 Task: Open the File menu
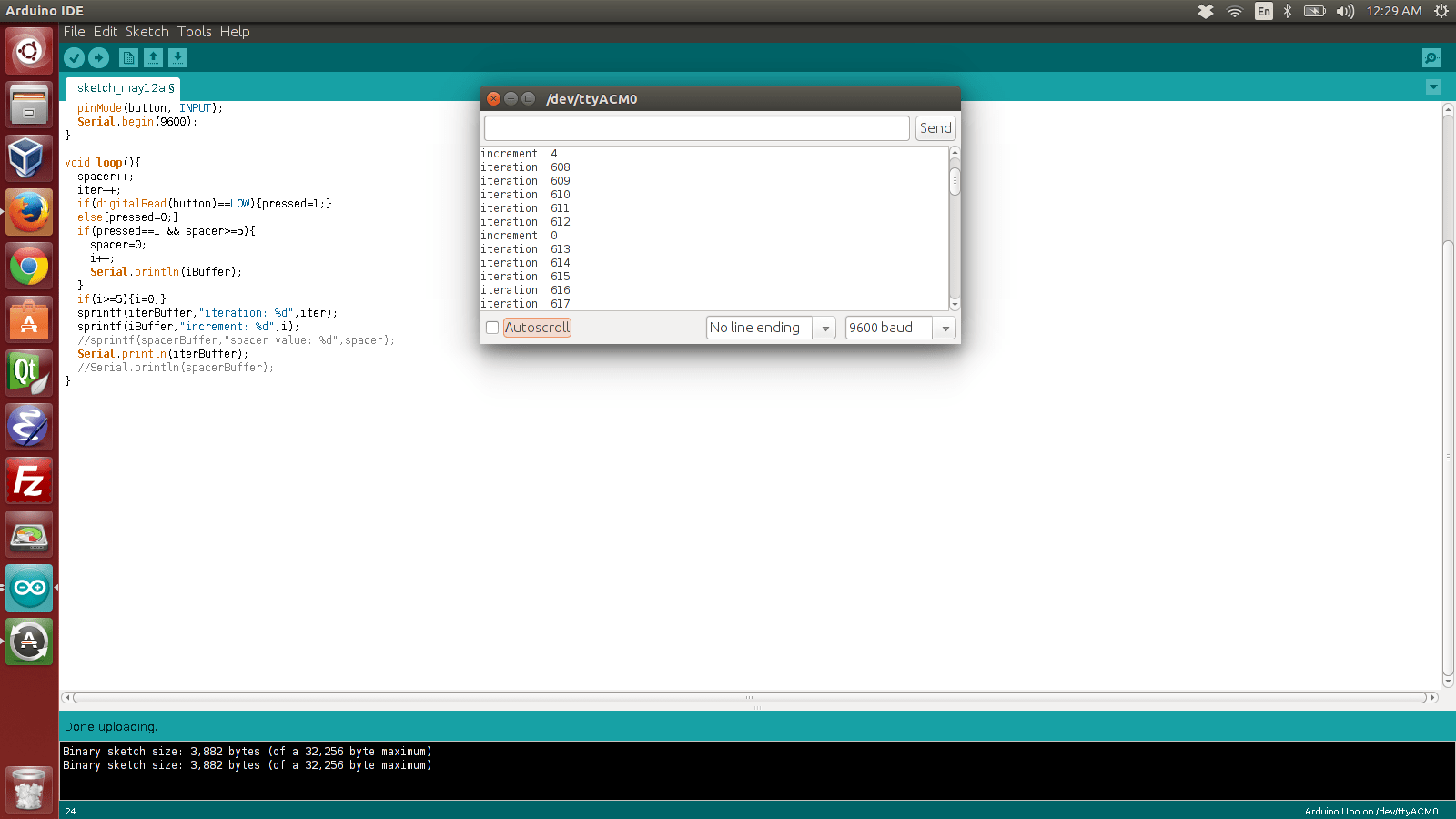tap(74, 32)
